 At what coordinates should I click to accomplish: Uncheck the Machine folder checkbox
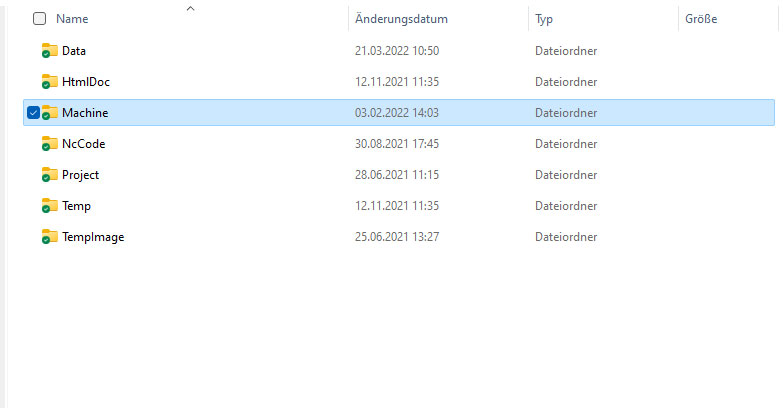(33, 113)
